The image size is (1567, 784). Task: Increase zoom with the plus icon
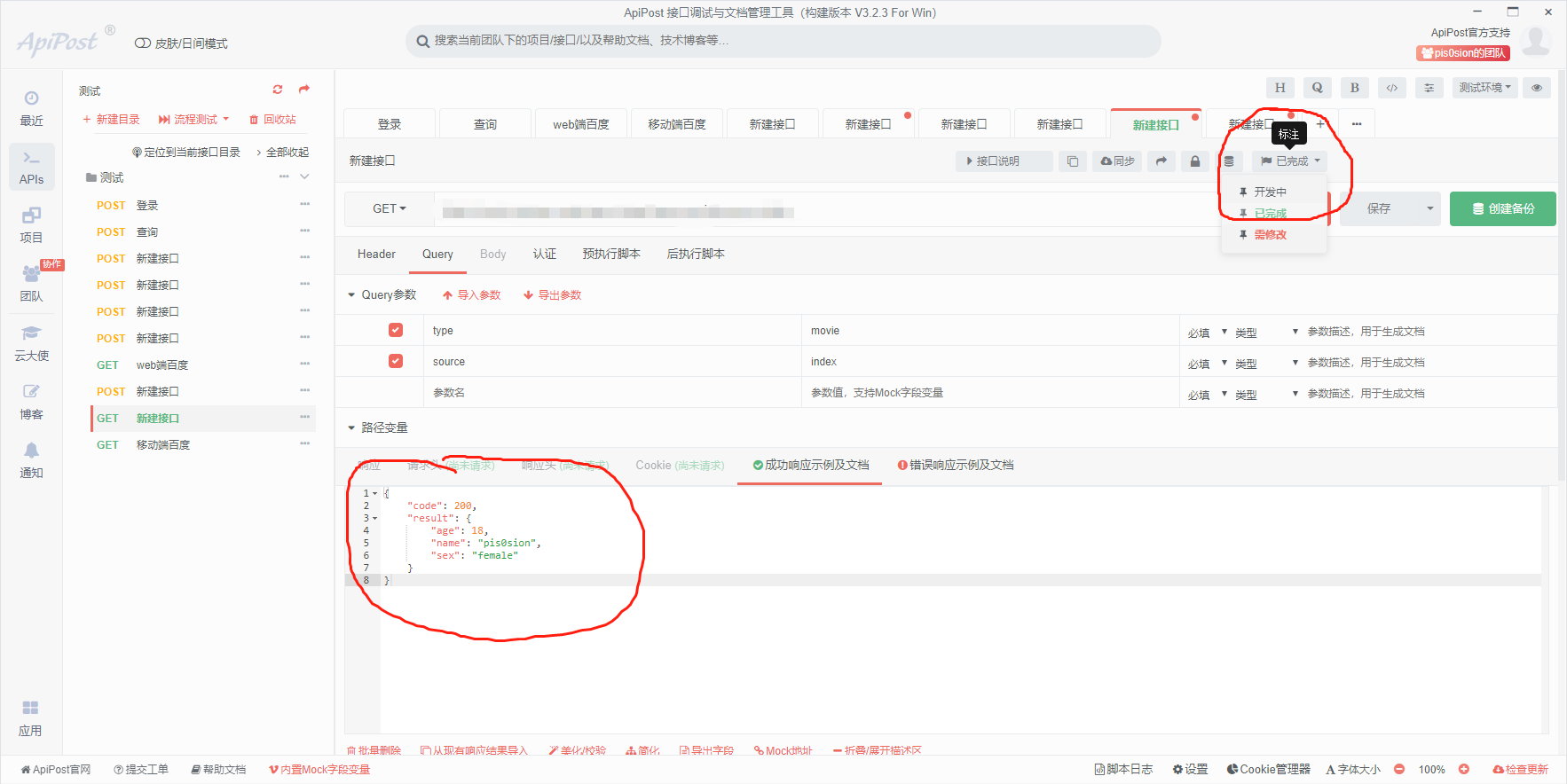(x=1464, y=770)
